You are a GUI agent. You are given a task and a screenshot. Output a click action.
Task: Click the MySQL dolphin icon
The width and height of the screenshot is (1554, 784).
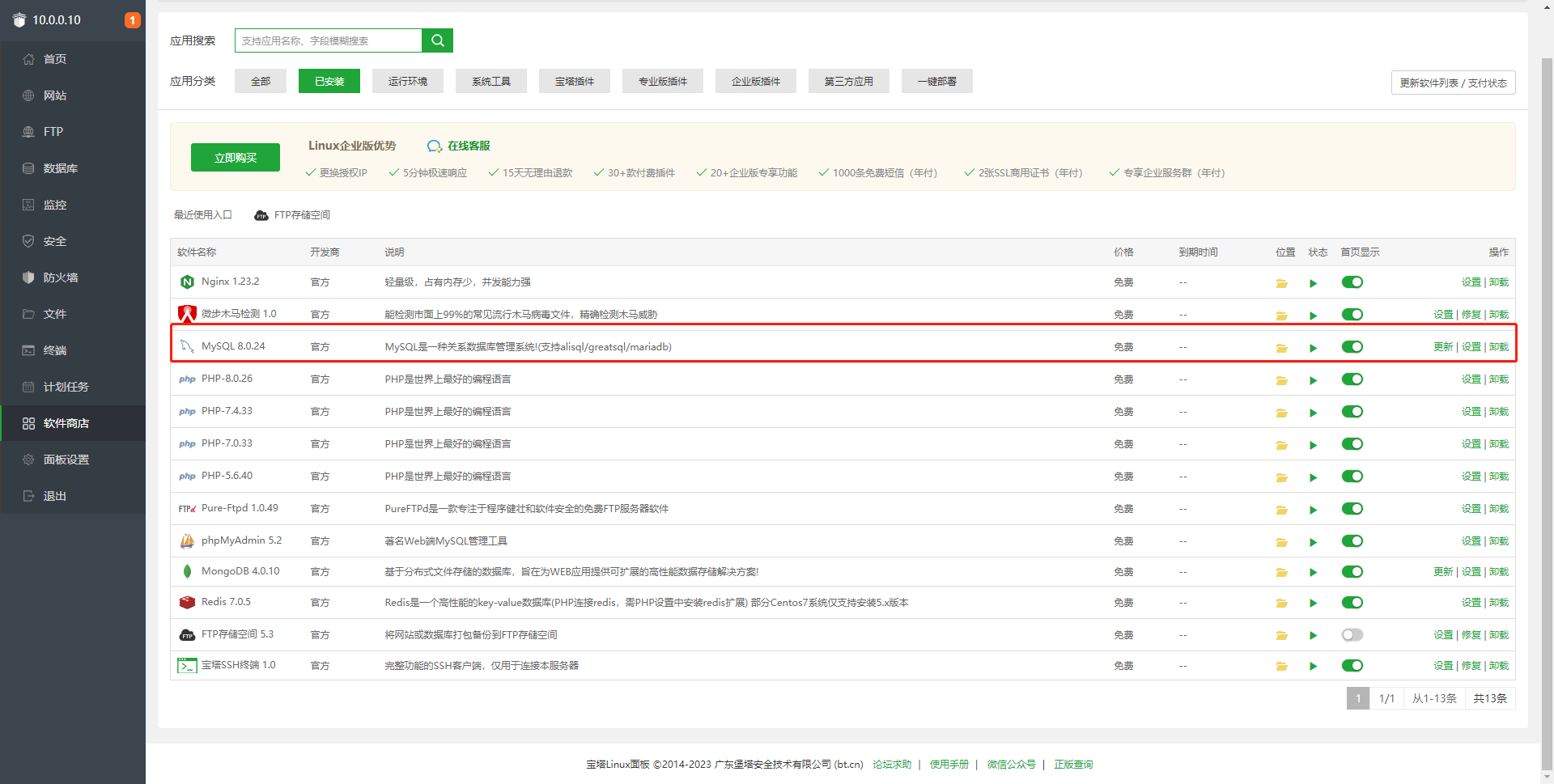click(187, 346)
